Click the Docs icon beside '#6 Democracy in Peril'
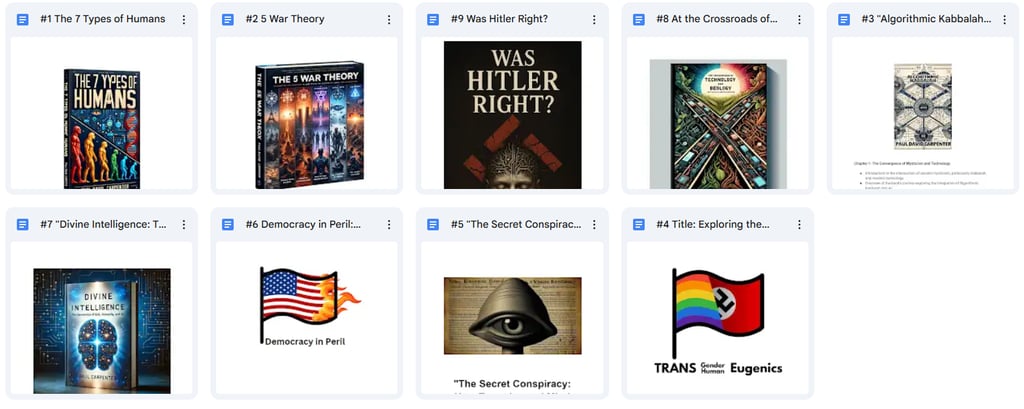 click(x=228, y=225)
